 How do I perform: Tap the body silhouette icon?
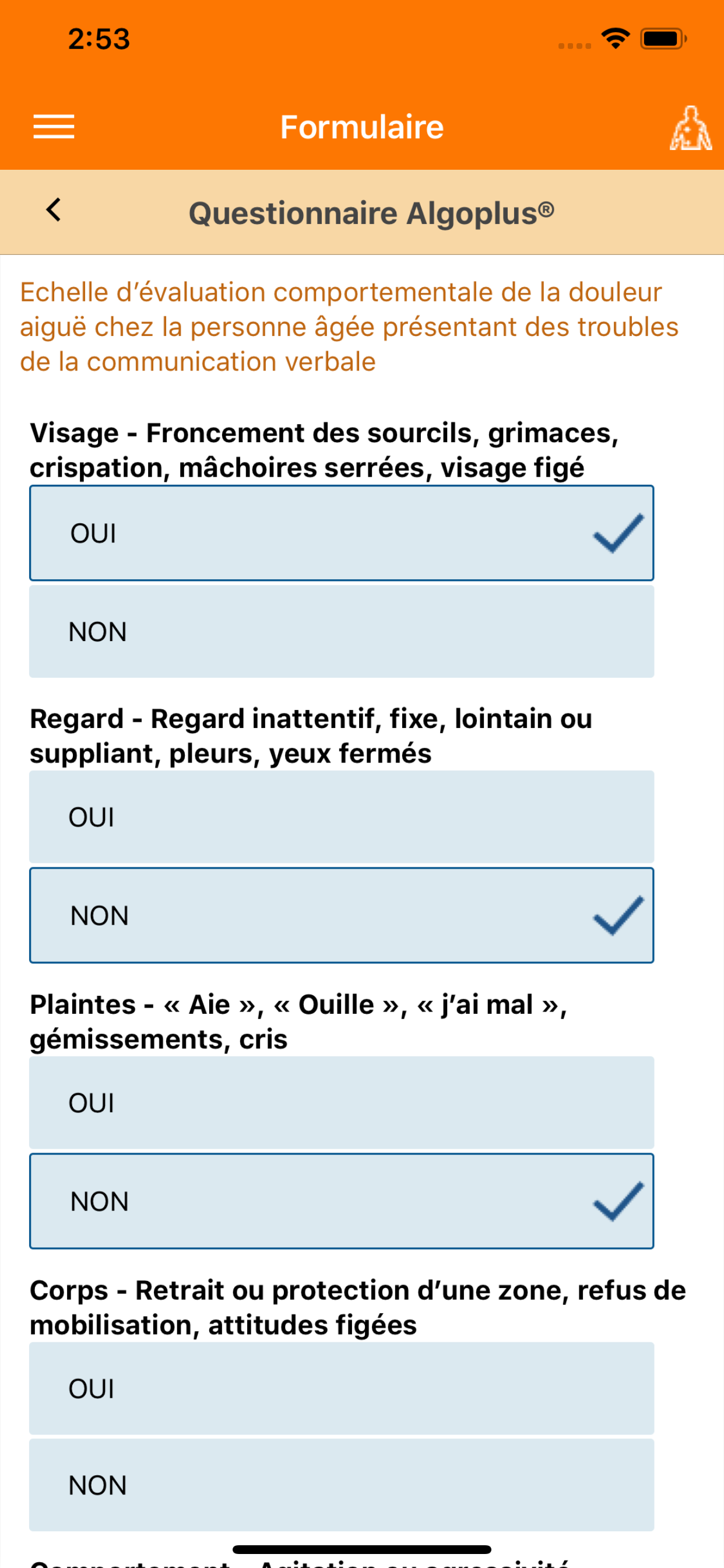click(691, 128)
